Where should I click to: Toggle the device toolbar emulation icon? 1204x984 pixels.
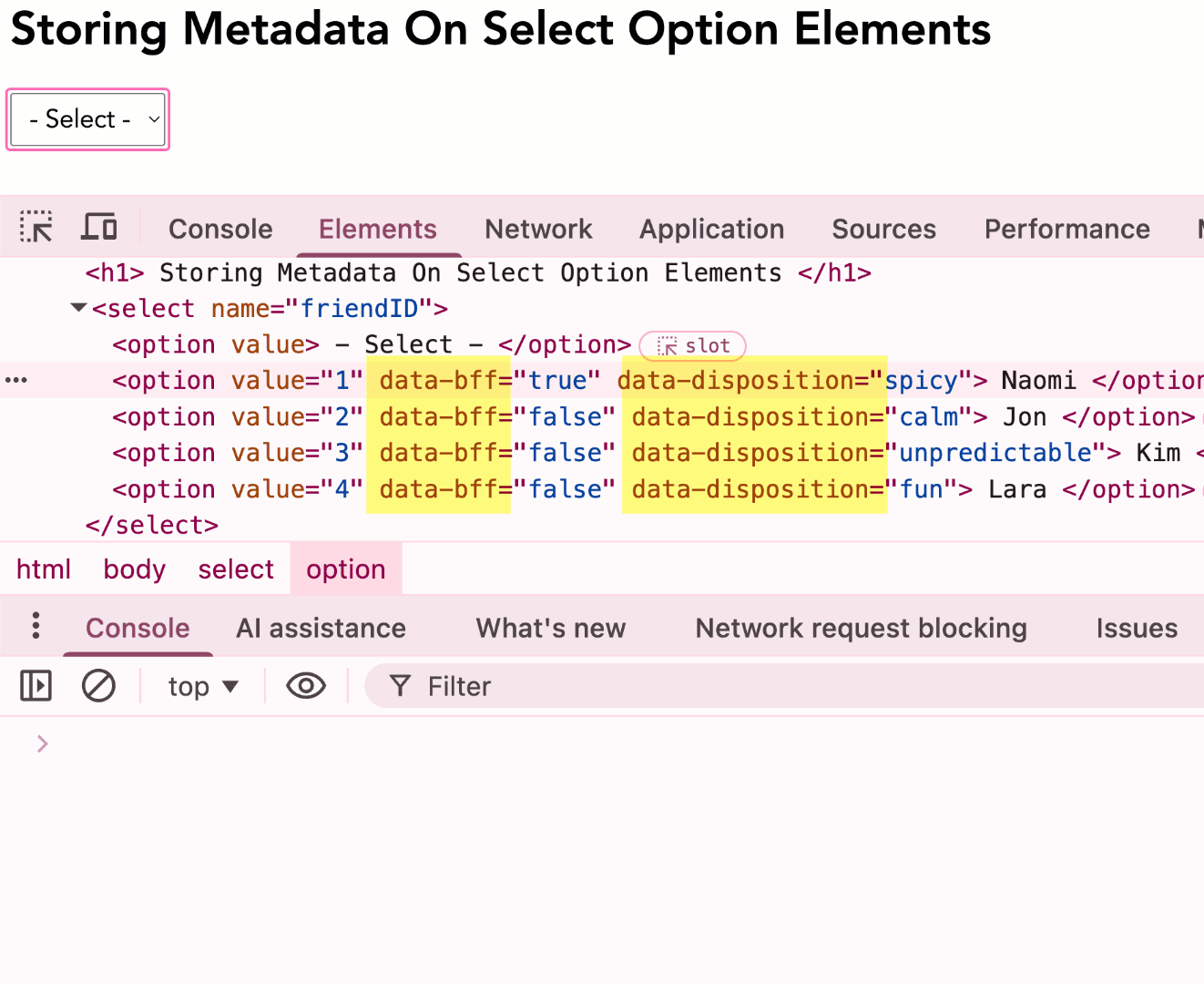98,227
